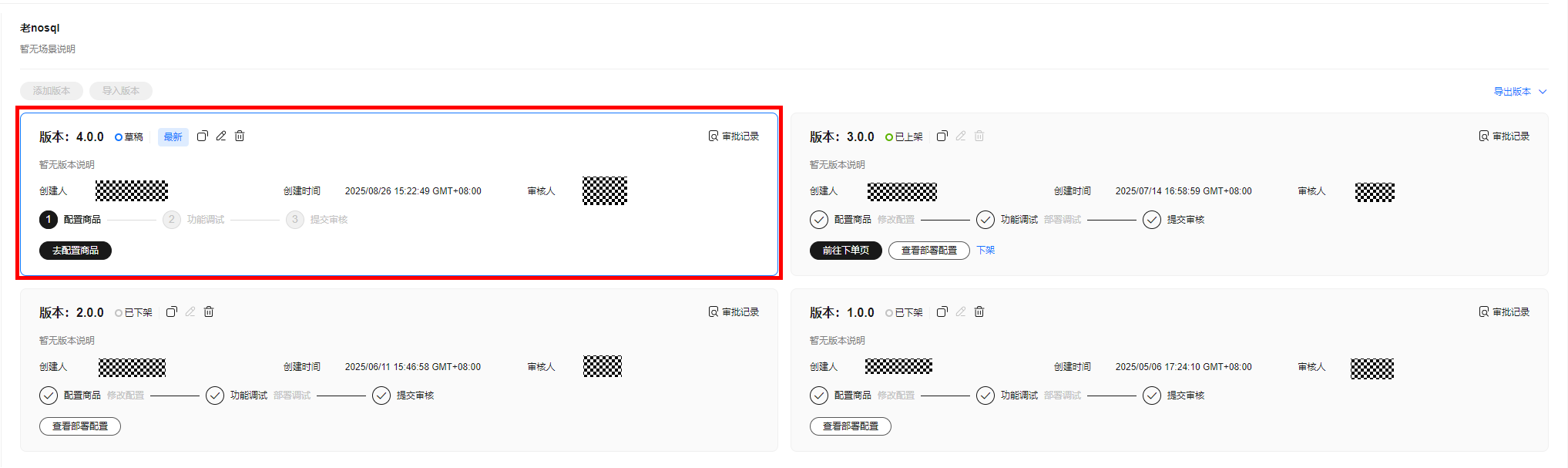This screenshot has width=1568, height=468.
Task: Select step 1 配置商品 in version 4.0.0
Action: (70, 220)
